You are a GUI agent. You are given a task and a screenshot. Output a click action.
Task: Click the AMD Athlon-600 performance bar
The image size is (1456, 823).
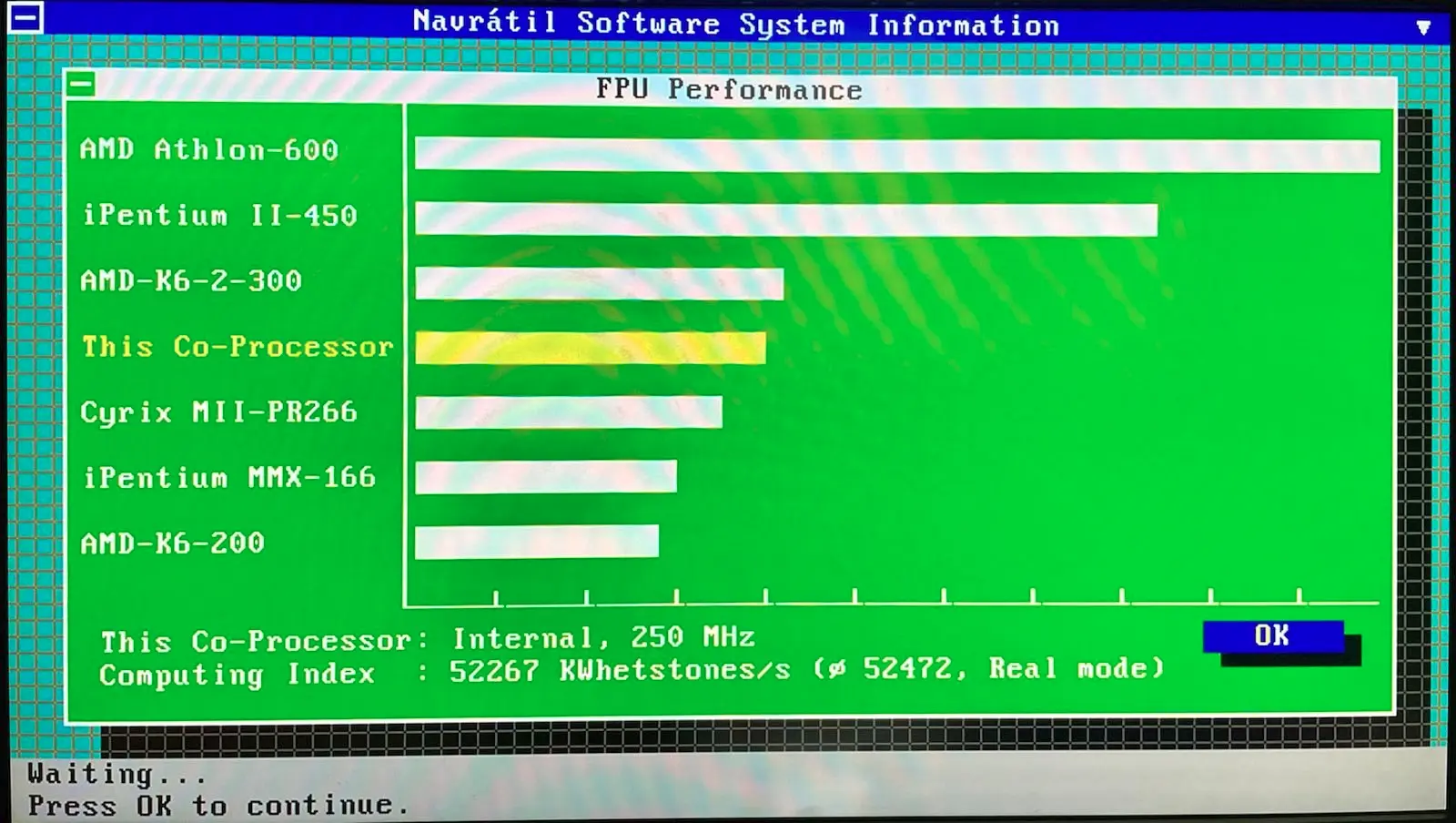[x=897, y=155]
